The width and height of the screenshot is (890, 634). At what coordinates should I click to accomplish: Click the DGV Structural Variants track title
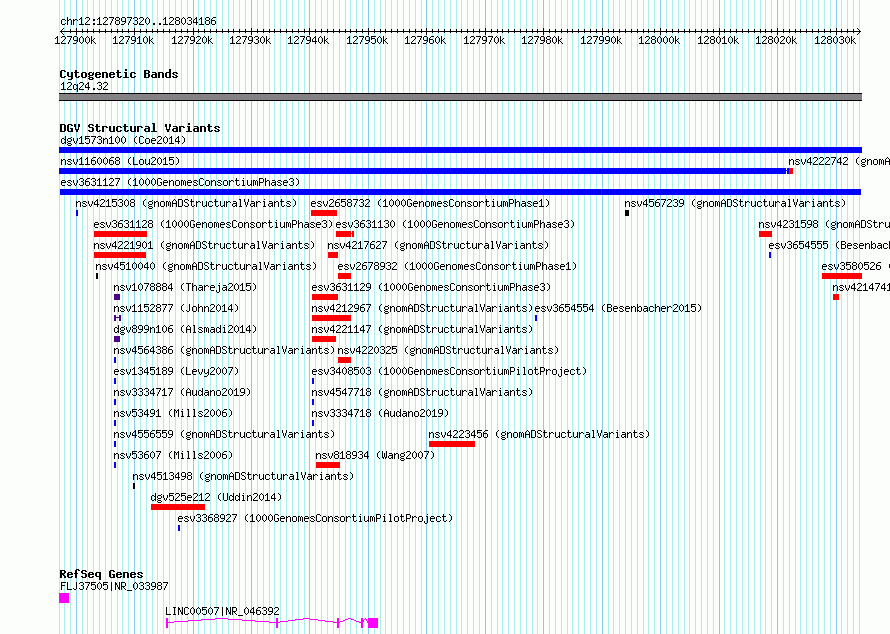[x=140, y=128]
